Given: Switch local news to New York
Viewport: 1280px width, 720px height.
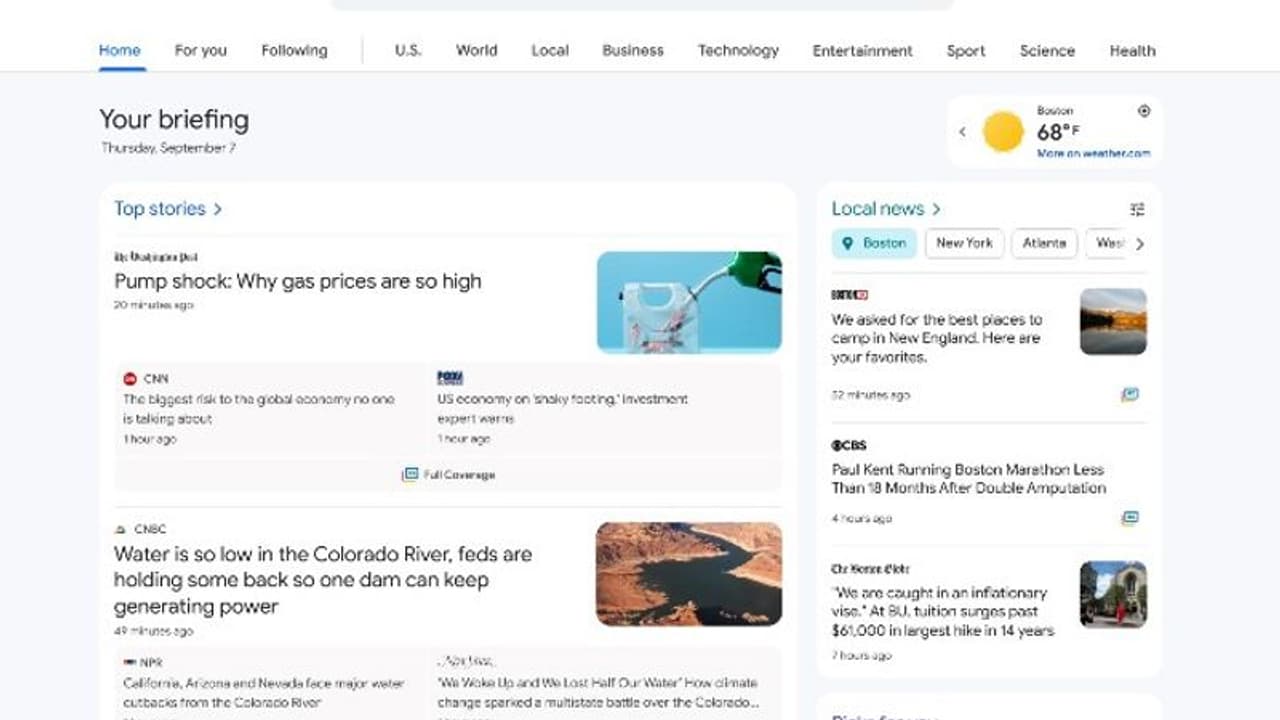Looking at the screenshot, I should [x=964, y=243].
